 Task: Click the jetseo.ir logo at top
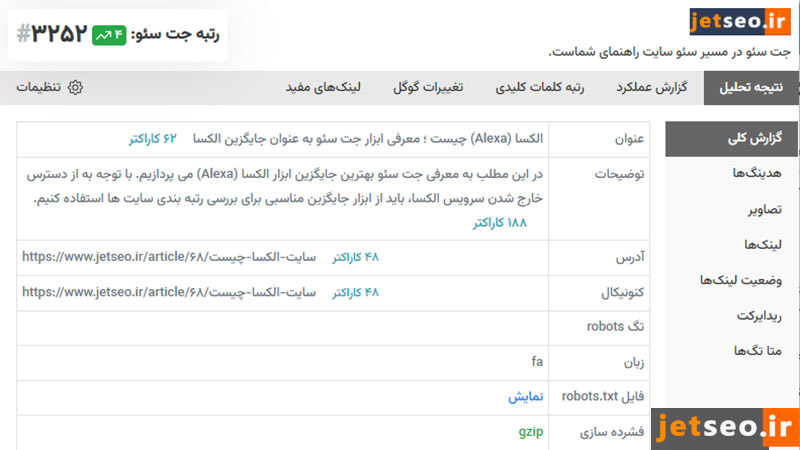click(740, 21)
